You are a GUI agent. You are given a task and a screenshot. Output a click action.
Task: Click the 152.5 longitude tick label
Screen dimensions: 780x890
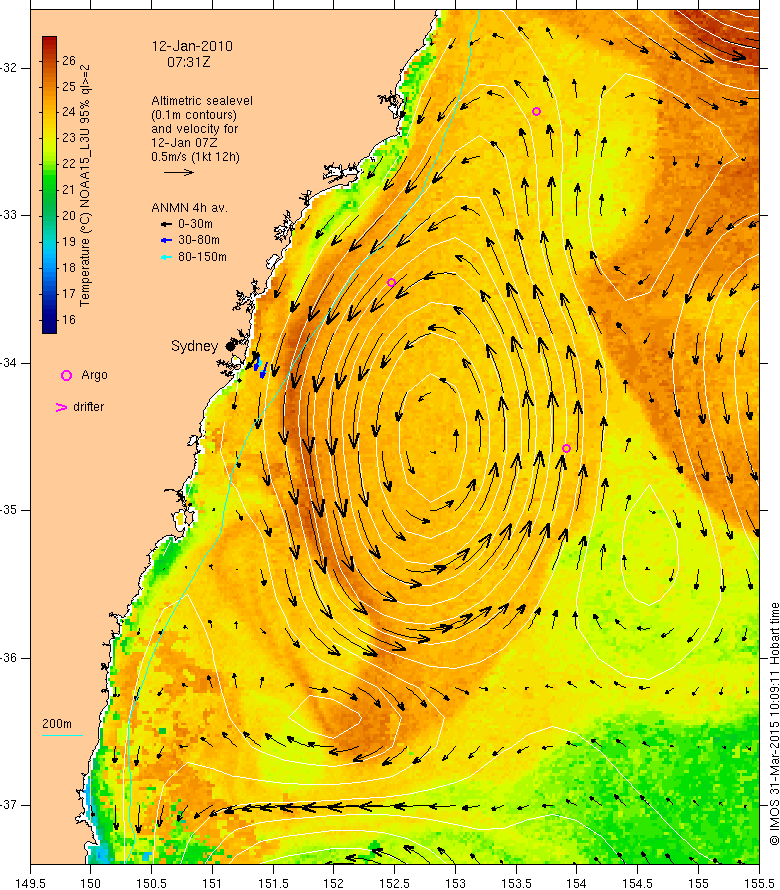point(395,884)
